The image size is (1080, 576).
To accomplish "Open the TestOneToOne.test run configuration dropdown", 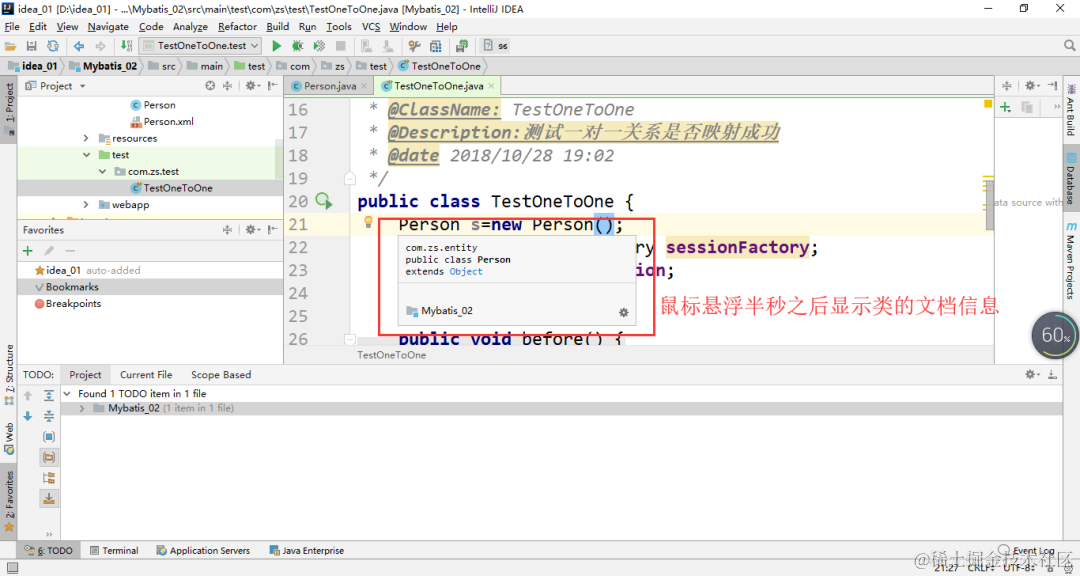I will (x=201, y=45).
